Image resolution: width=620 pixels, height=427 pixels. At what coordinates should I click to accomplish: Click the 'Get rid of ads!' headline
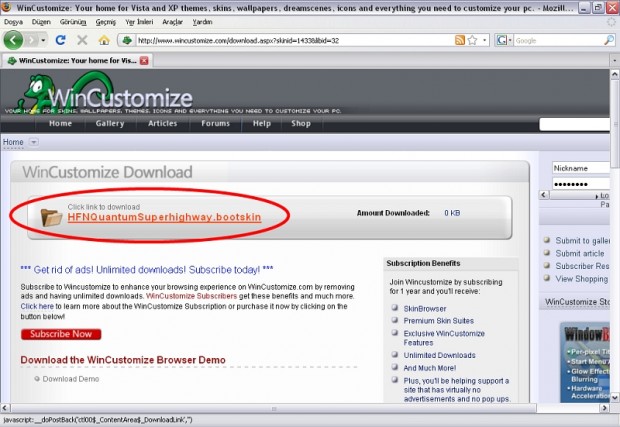pos(147,270)
